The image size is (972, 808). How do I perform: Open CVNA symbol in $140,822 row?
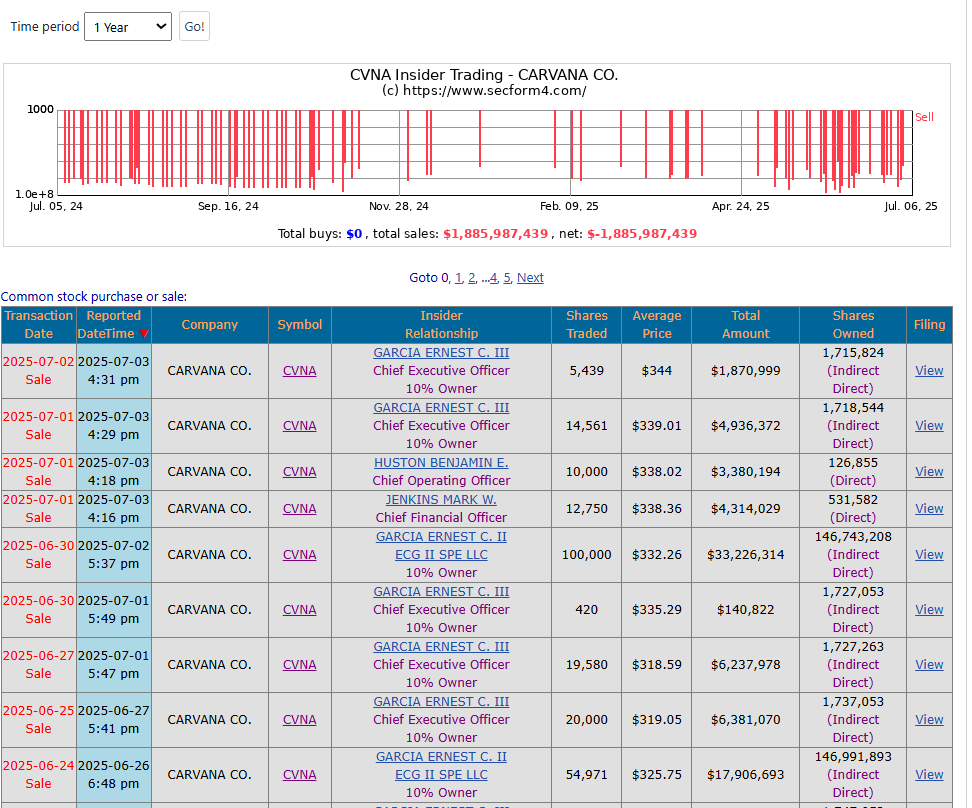click(299, 610)
